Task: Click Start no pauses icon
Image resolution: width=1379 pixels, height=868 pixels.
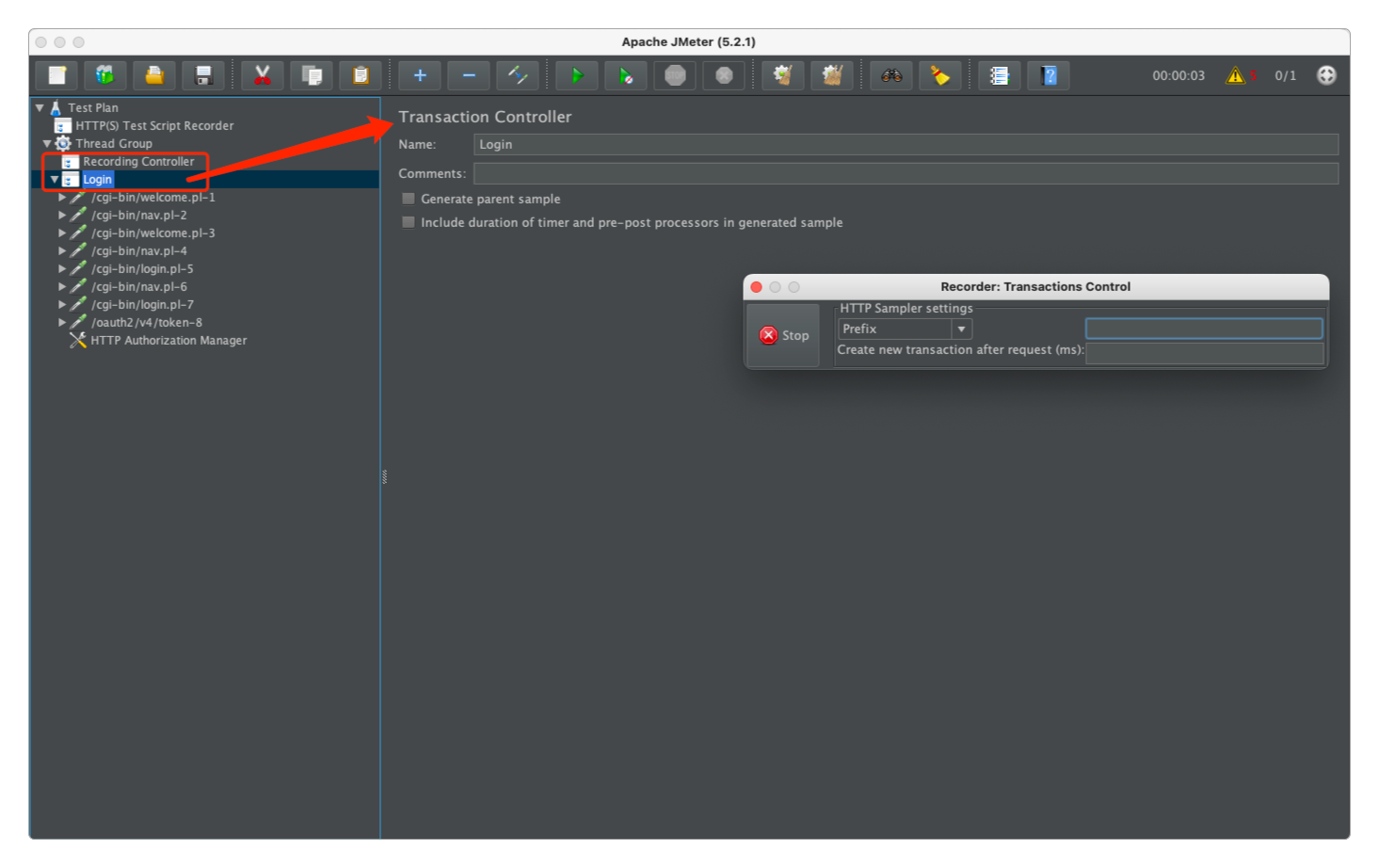Action: coord(626,75)
